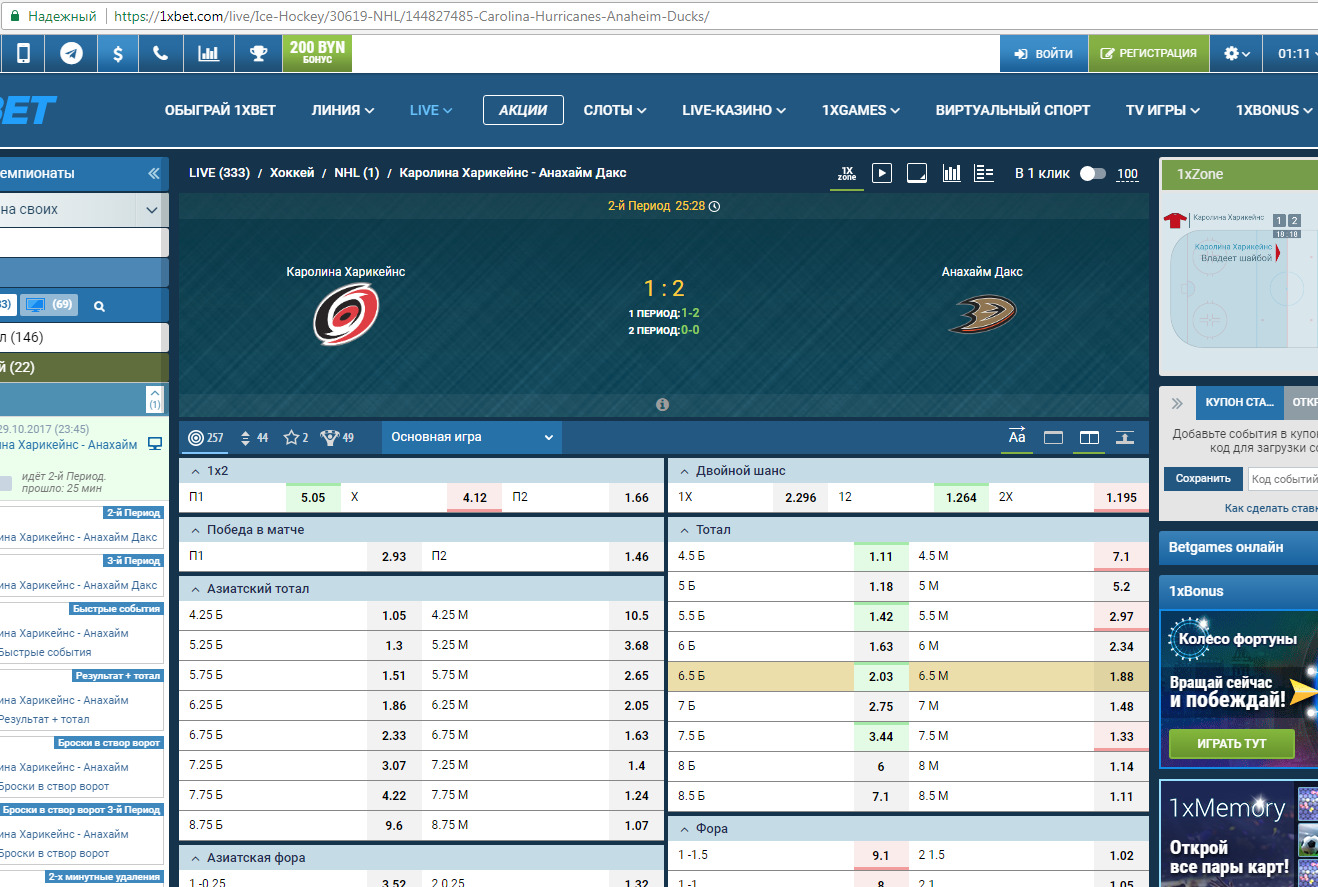Screen dimensions: 1318x887
Task: Click the telephone callback icon
Action: 160,53
